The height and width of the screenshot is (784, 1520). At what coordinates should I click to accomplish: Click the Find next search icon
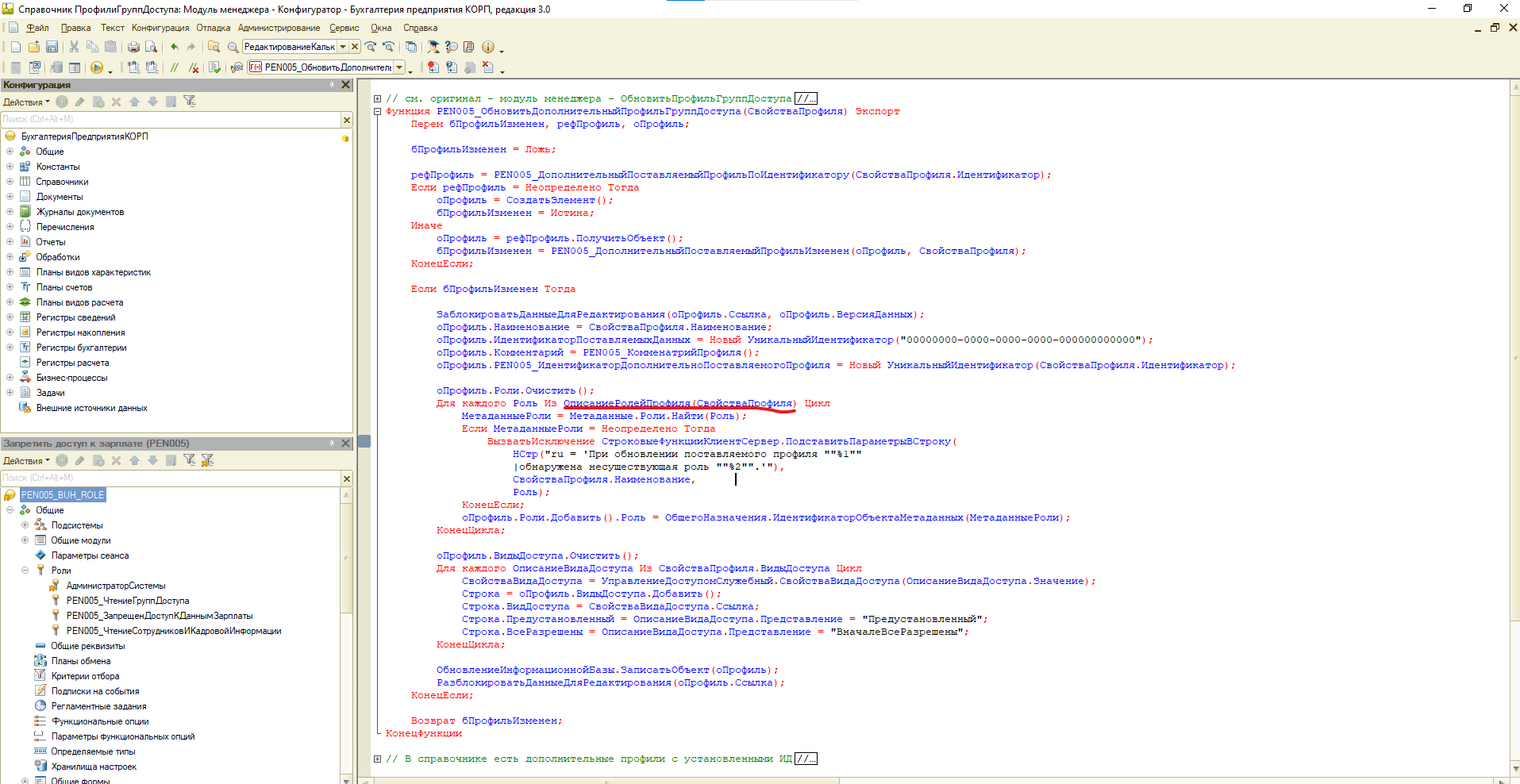371,47
